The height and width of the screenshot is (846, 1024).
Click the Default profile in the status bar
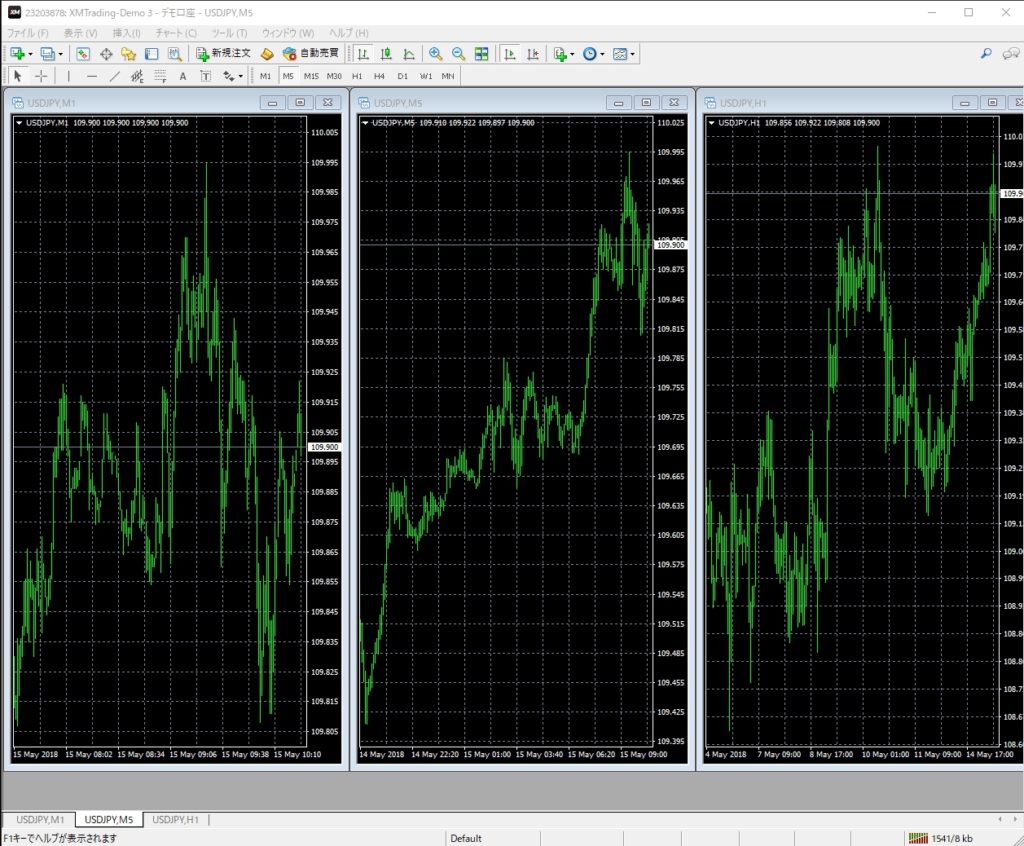(466, 838)
